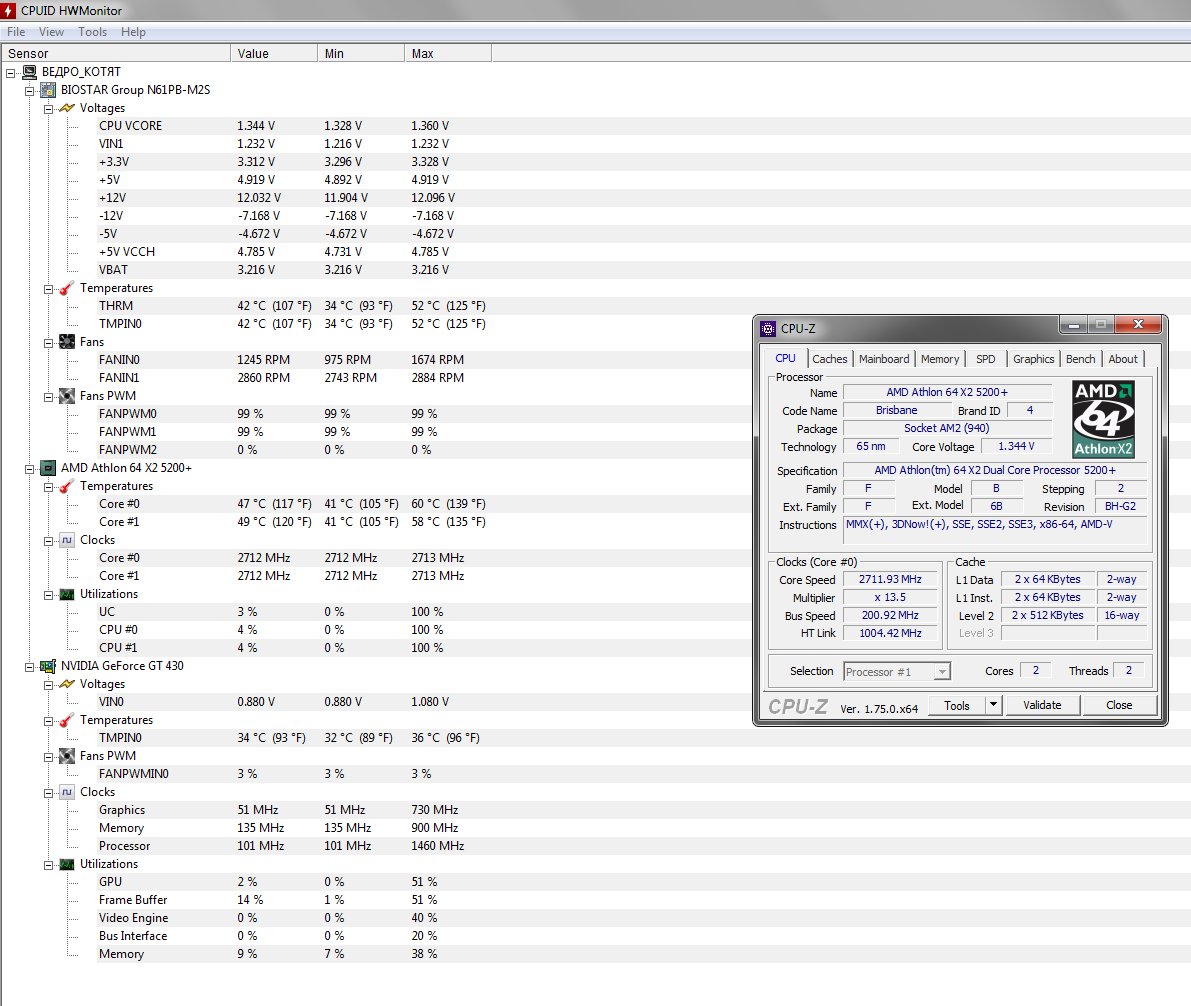Viewport: 1191px width, 1006px height.
Task: Switch to the SPD tab in CPU-Z
Action: (985, 359)
